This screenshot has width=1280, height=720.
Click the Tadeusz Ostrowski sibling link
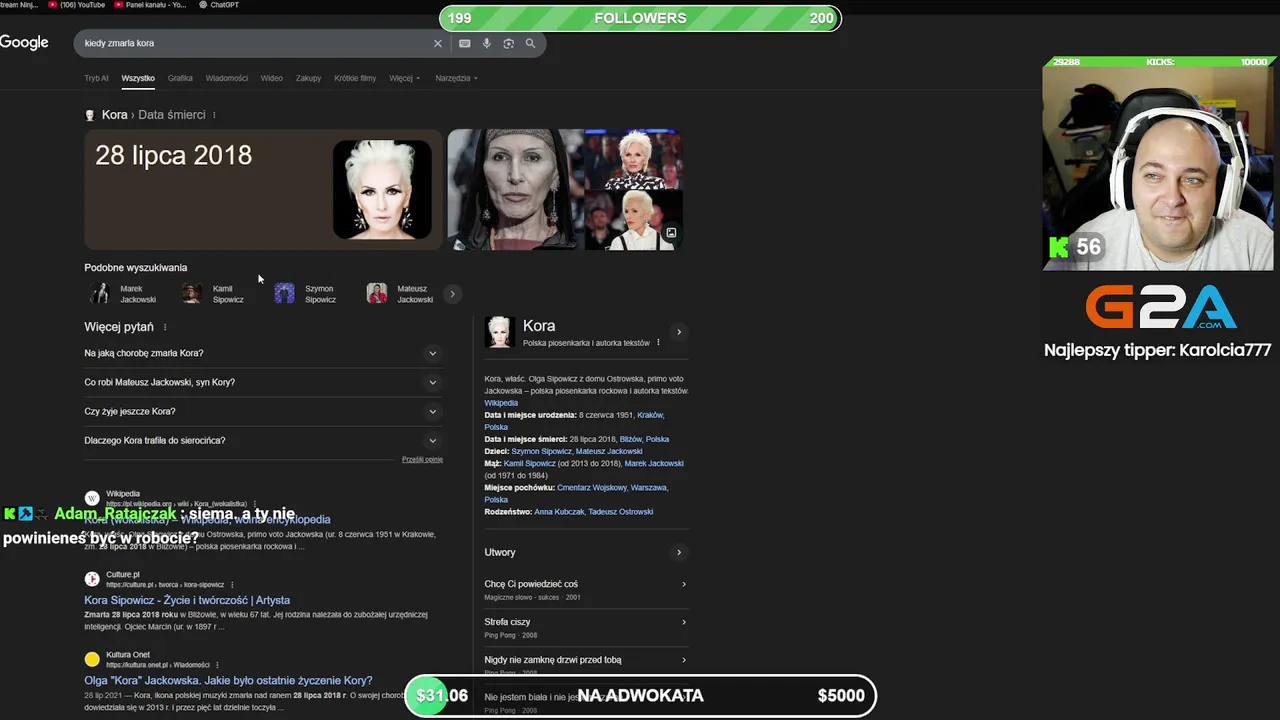tap(620, 512)
